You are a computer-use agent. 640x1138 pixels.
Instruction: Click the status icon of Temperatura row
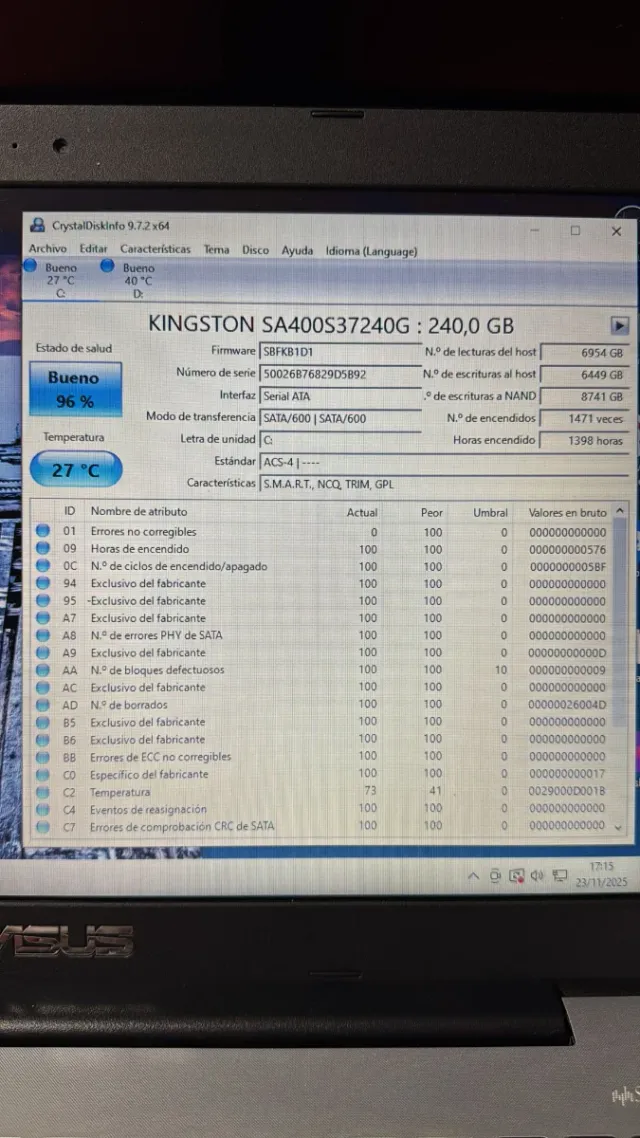(x=43, y=792)
